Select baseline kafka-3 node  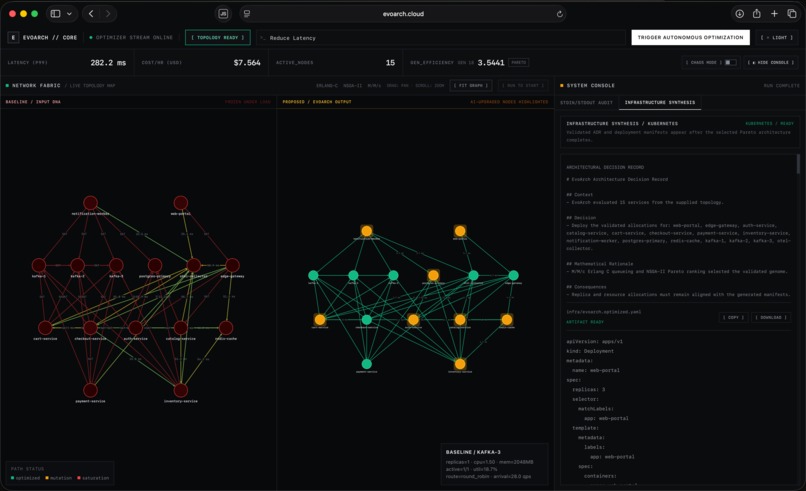(x=116, y=265)
